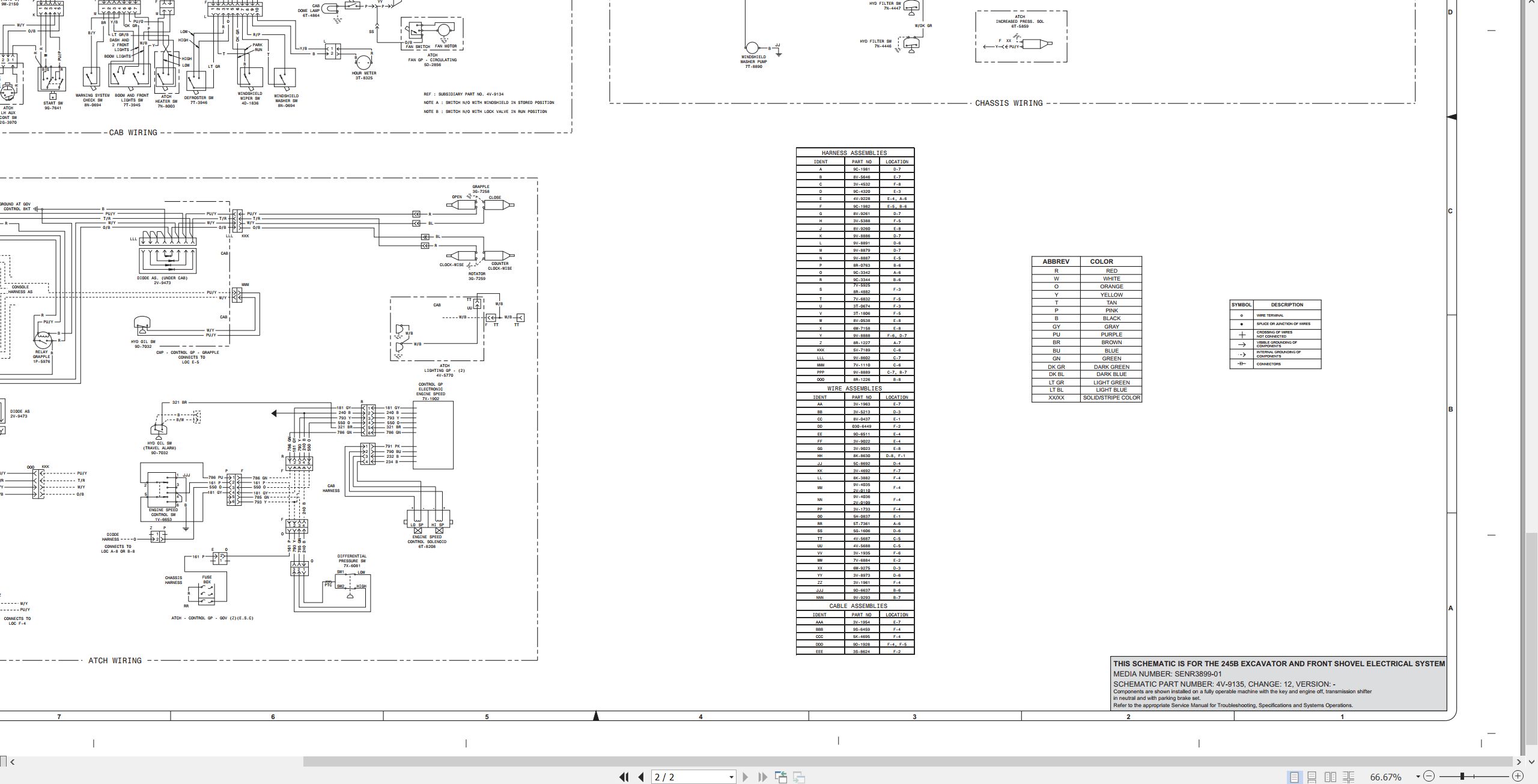Click the next view icon

[799, 777]
